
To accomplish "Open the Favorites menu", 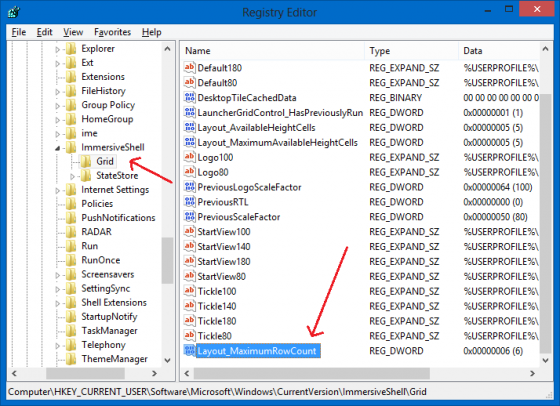I will 112,32.
